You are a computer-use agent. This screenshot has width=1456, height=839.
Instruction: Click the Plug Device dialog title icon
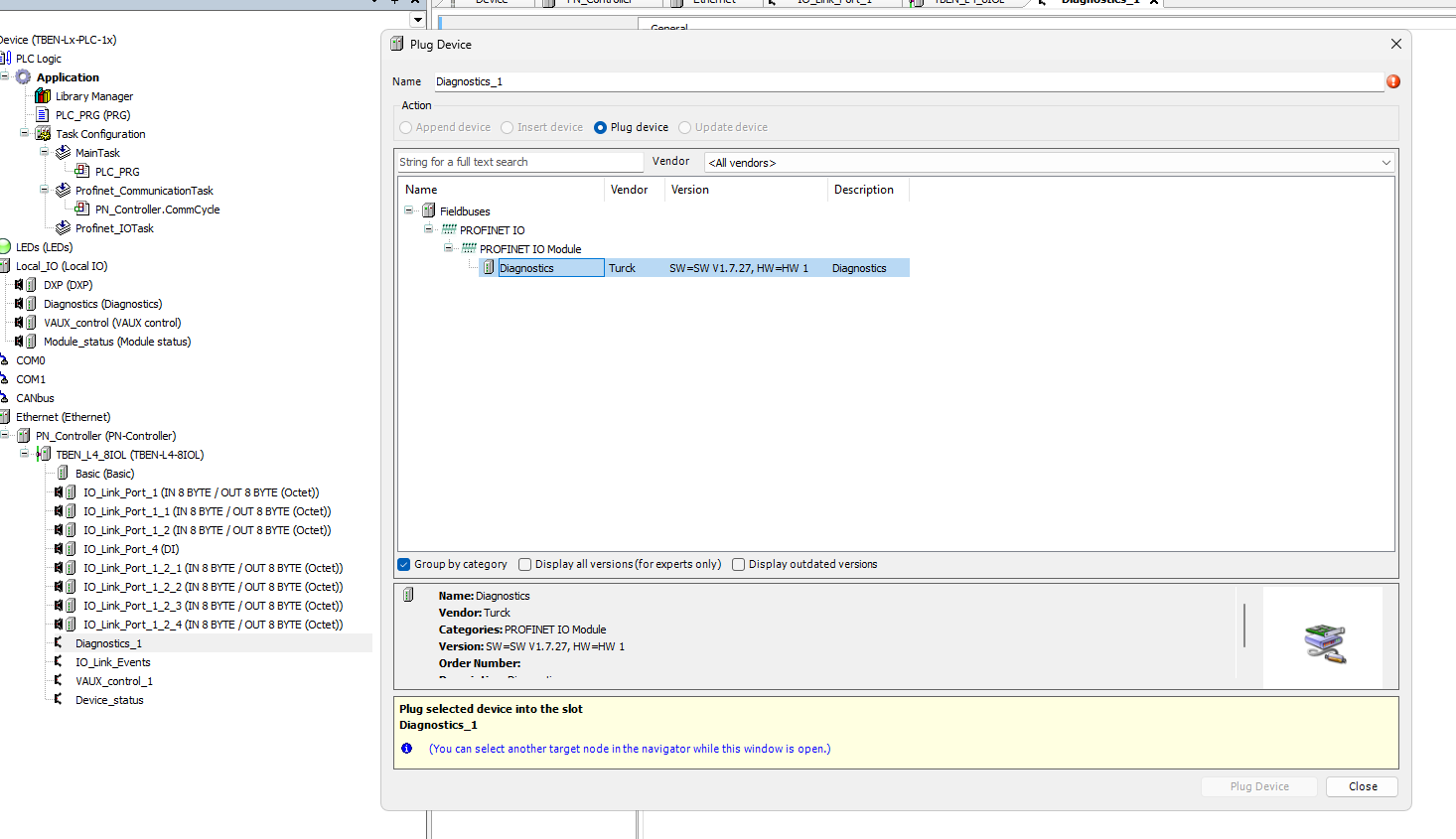click(396, 44)
